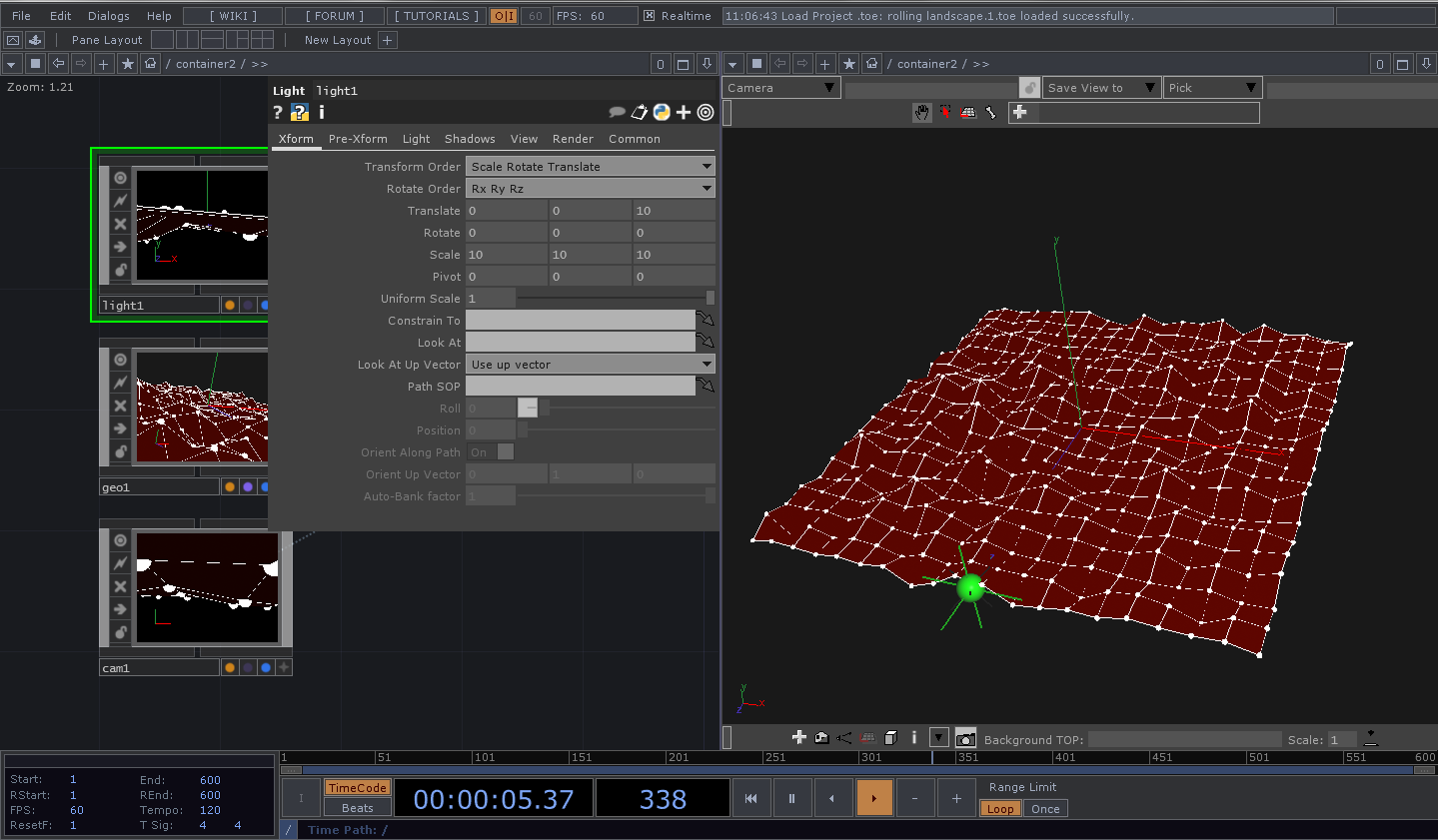Toggle the Realtime checkbox
Image resolution: width=1438 pixels, height=840 pixels.
(x=650, y=16)
